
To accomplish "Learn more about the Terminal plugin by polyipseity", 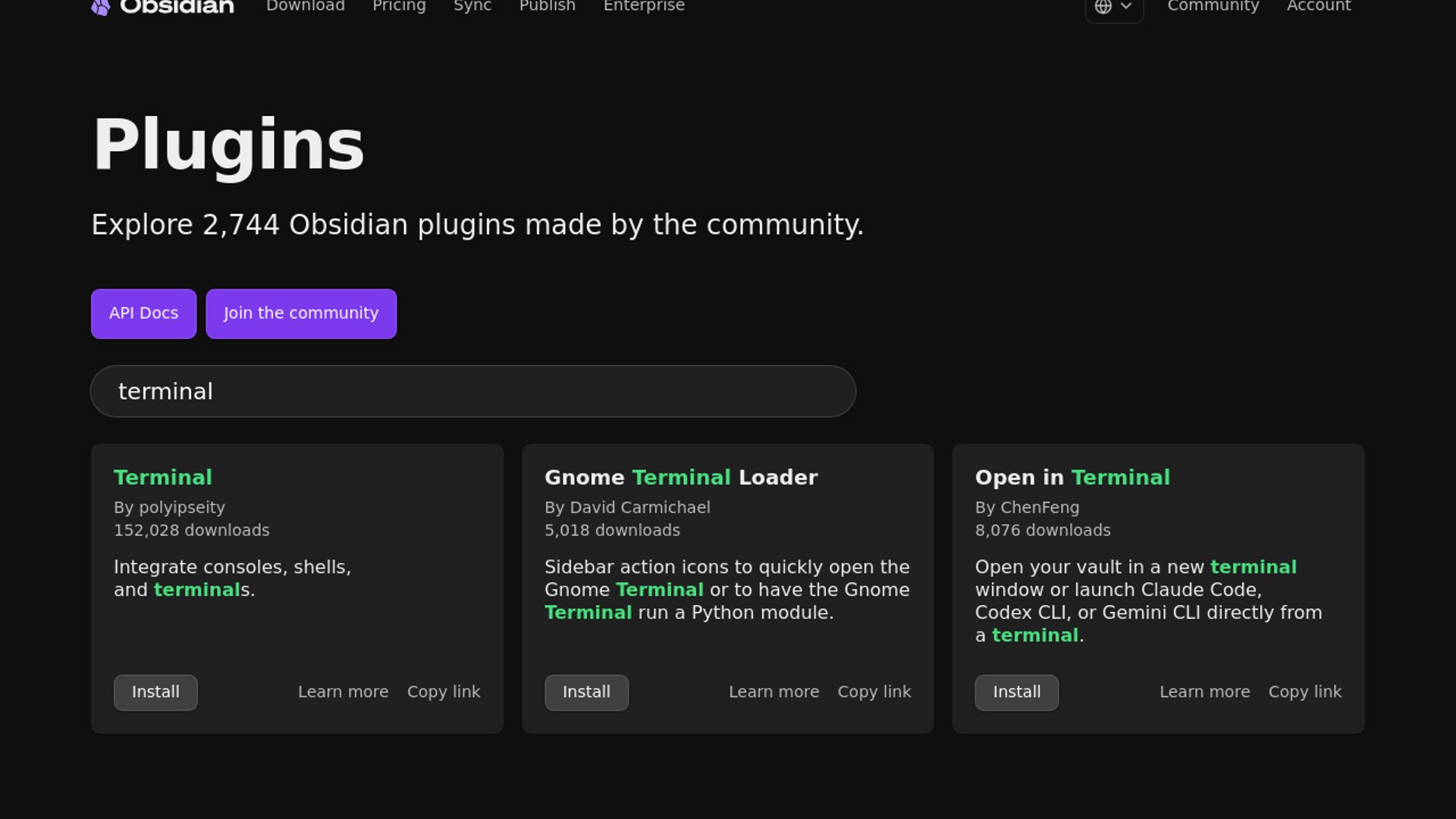I will click(x=343, y=692).
